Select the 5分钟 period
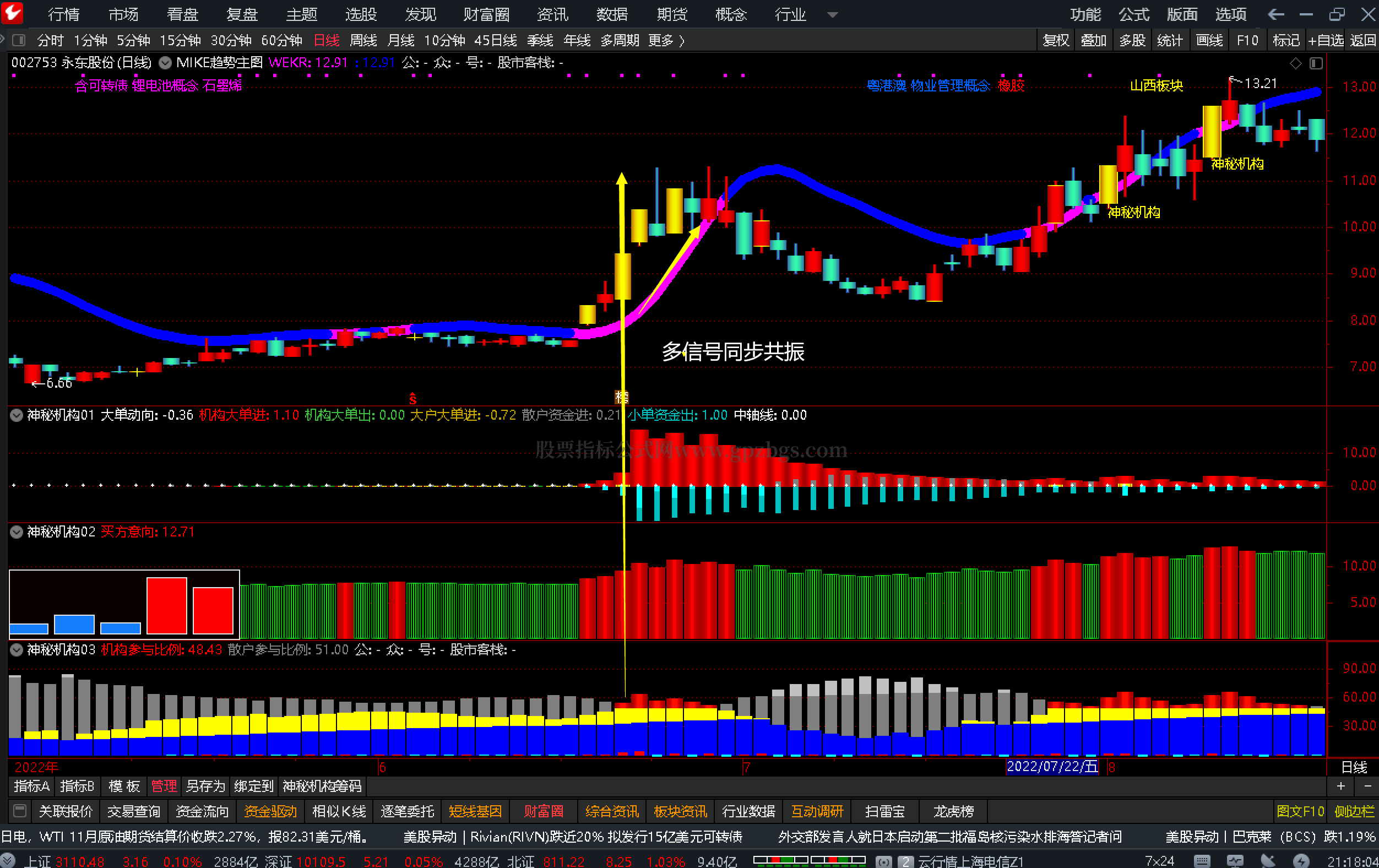Screen dimensions: 1379x868 [133, 41]
